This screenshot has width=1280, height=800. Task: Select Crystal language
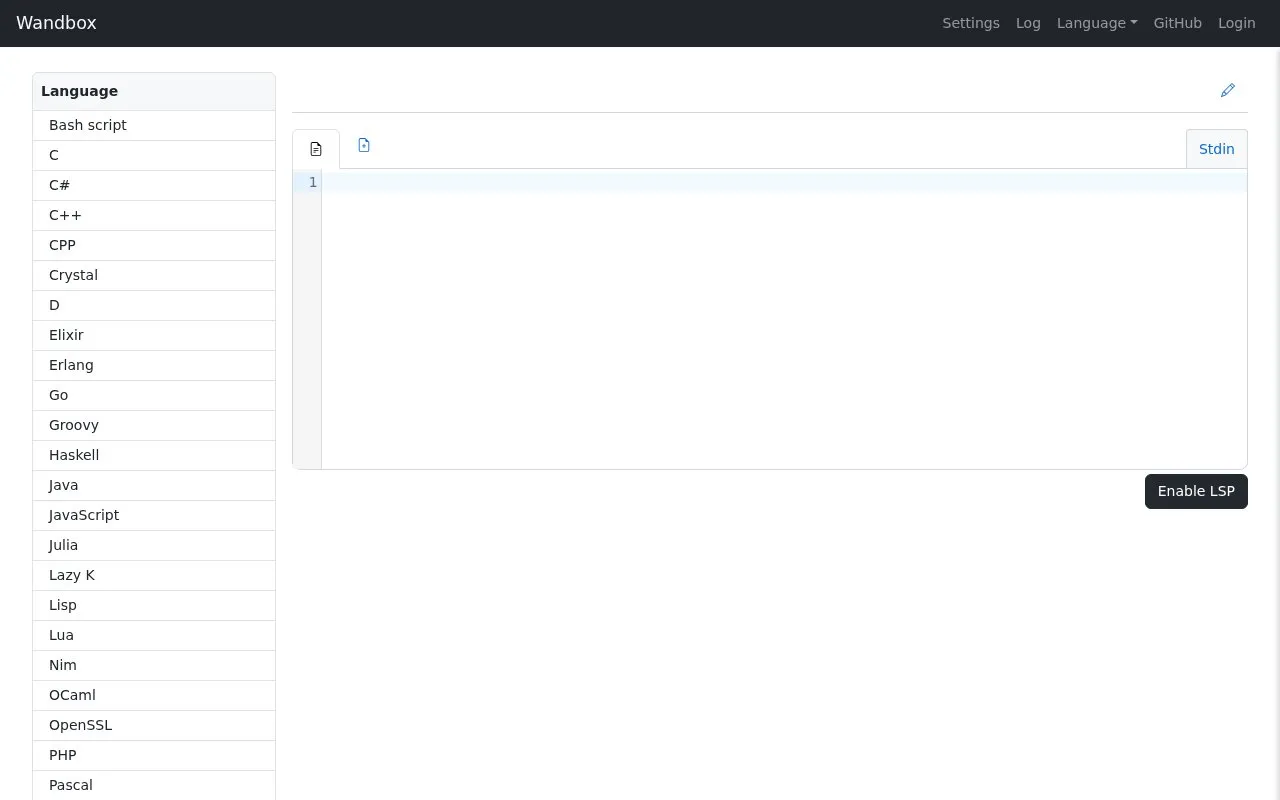tap(154, 275)
